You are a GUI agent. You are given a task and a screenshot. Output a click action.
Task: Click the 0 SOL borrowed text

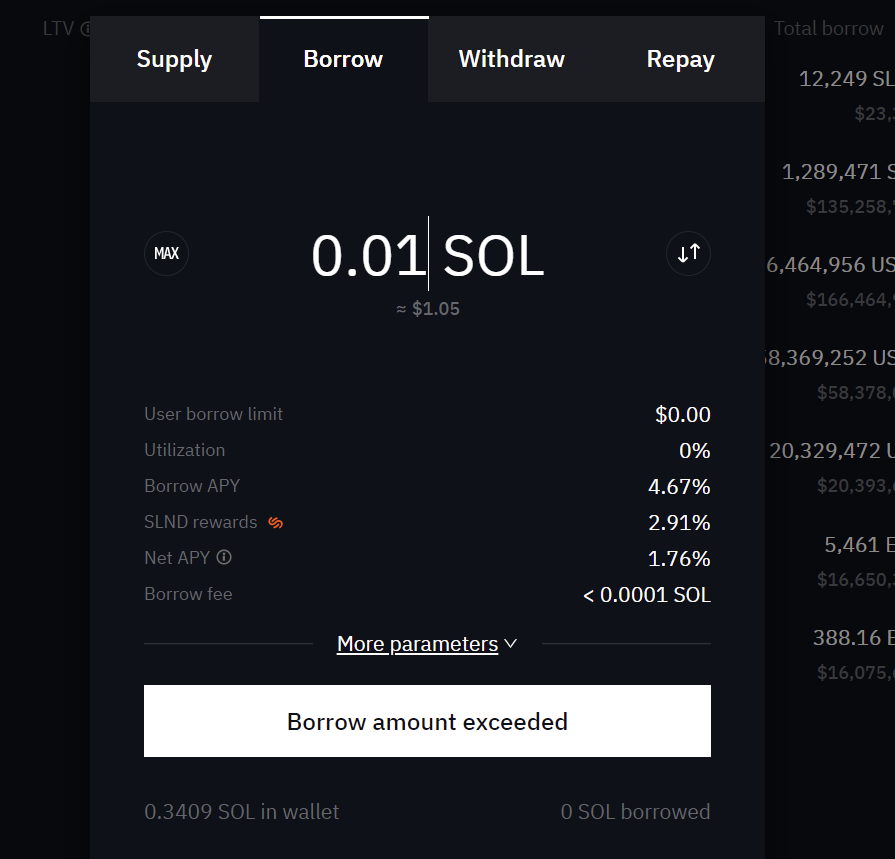pos(635,812)
